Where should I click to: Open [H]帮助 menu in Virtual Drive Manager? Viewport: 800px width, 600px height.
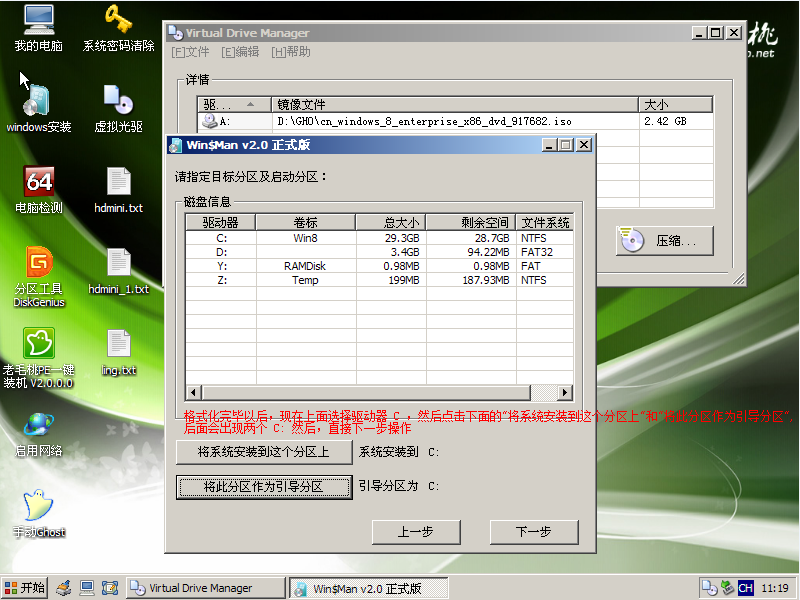pos(291,52)
